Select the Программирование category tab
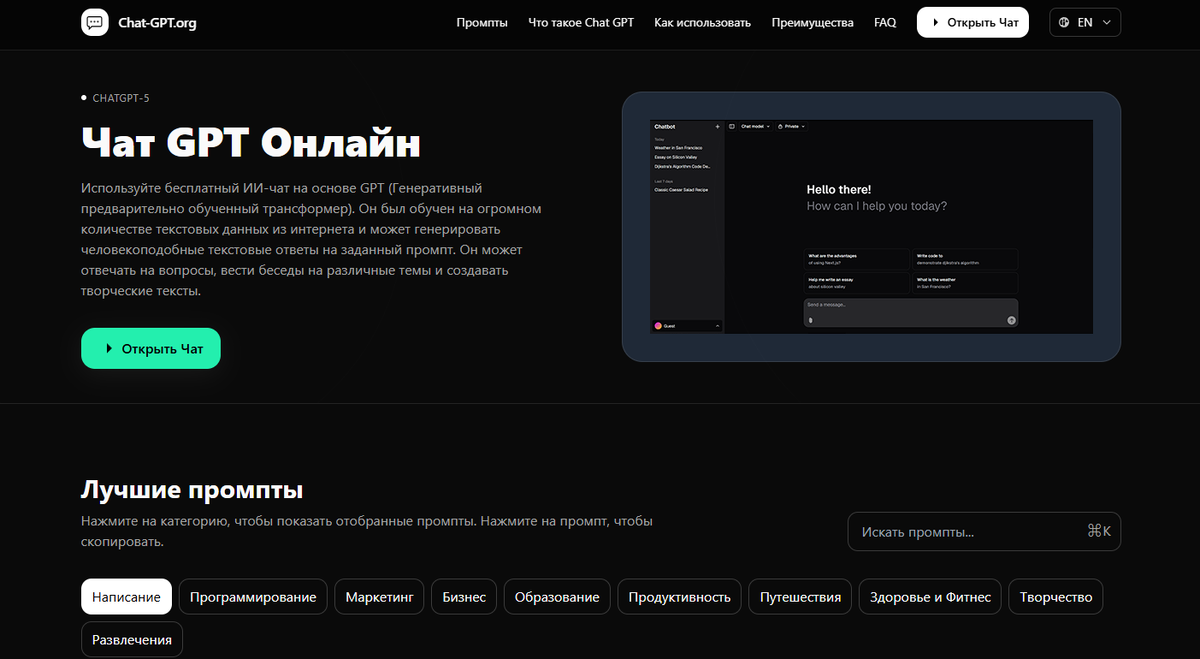Screen dimensions: 1200x659 pos(253,597)
